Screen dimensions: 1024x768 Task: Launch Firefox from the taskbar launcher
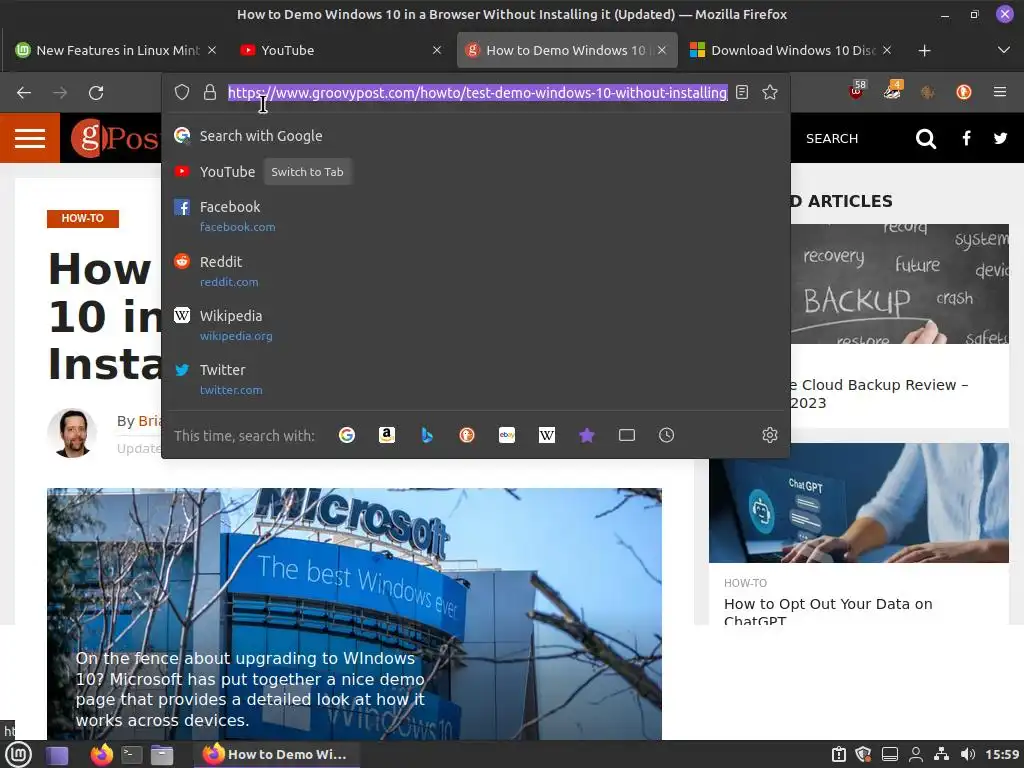click(102, 755)
